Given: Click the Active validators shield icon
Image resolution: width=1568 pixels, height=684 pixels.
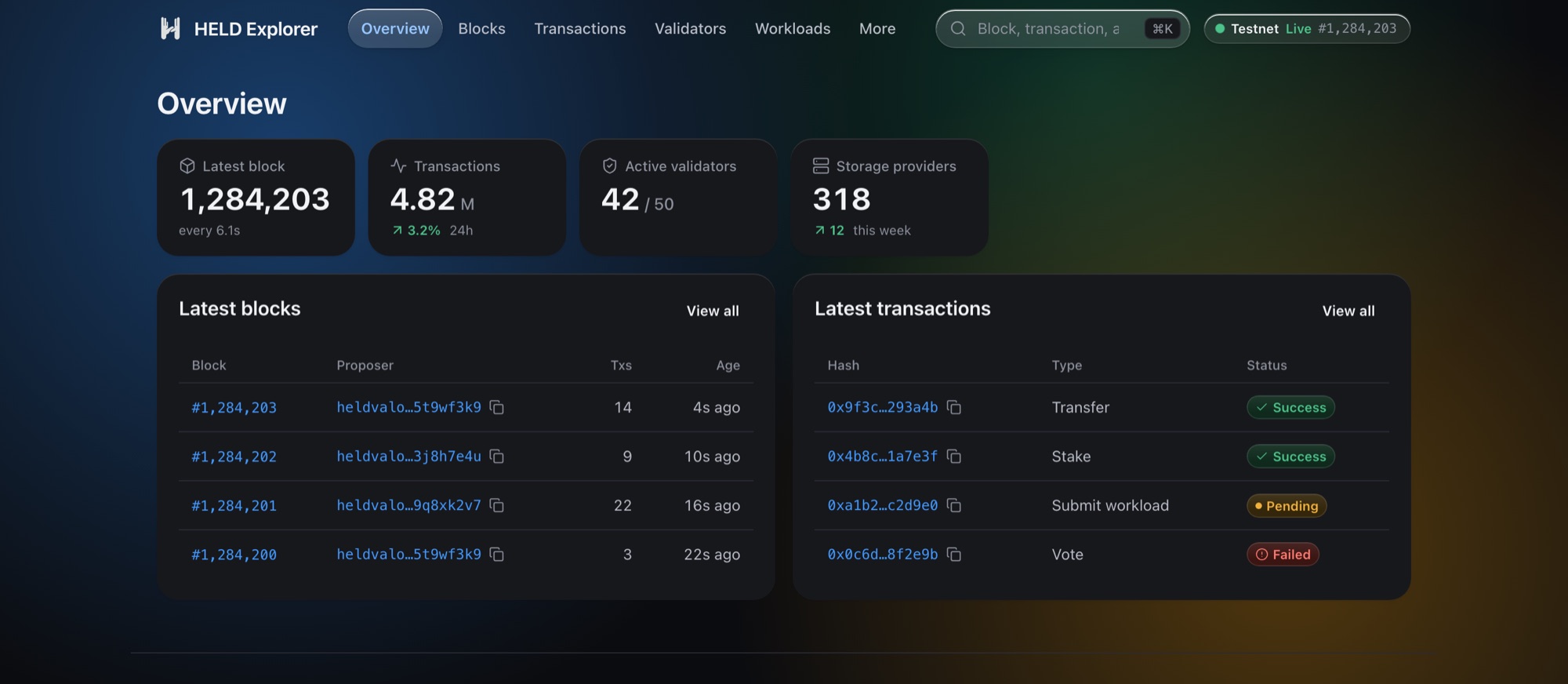Looking at the screenshot, I should [609, 166].
